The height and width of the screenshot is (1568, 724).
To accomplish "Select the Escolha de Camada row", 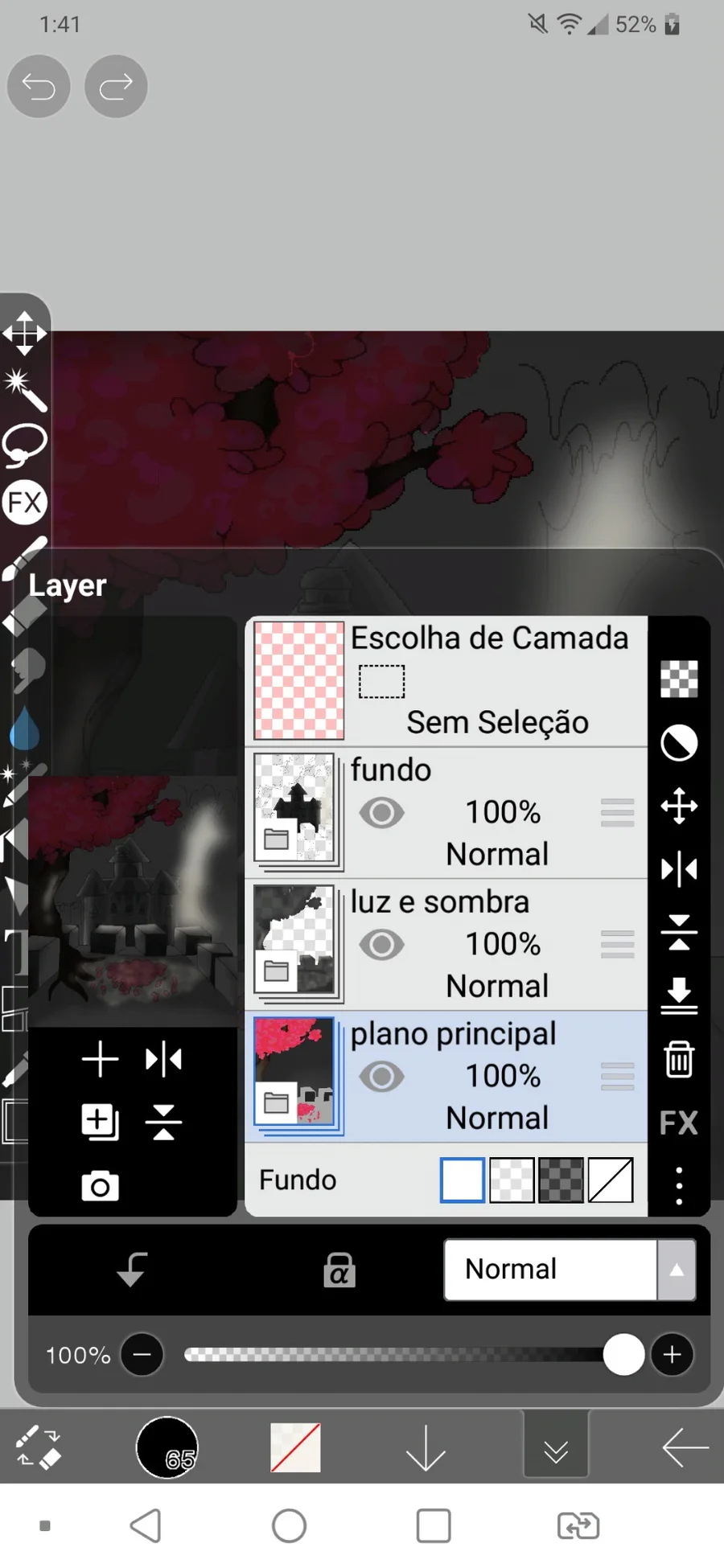I will point(446,680).
